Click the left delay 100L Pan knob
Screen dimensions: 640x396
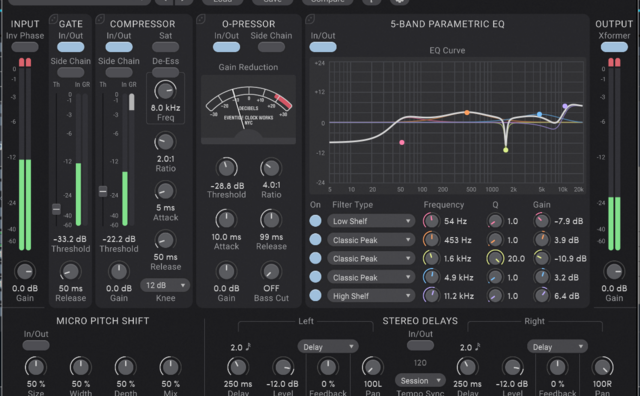click(x=372, y=367)
